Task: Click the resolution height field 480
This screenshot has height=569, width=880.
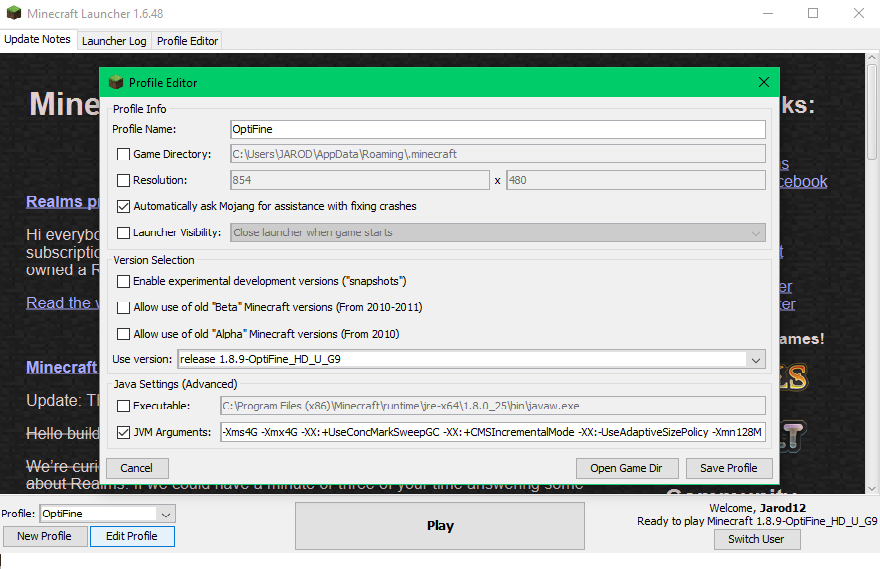Action: click(636, 180)
